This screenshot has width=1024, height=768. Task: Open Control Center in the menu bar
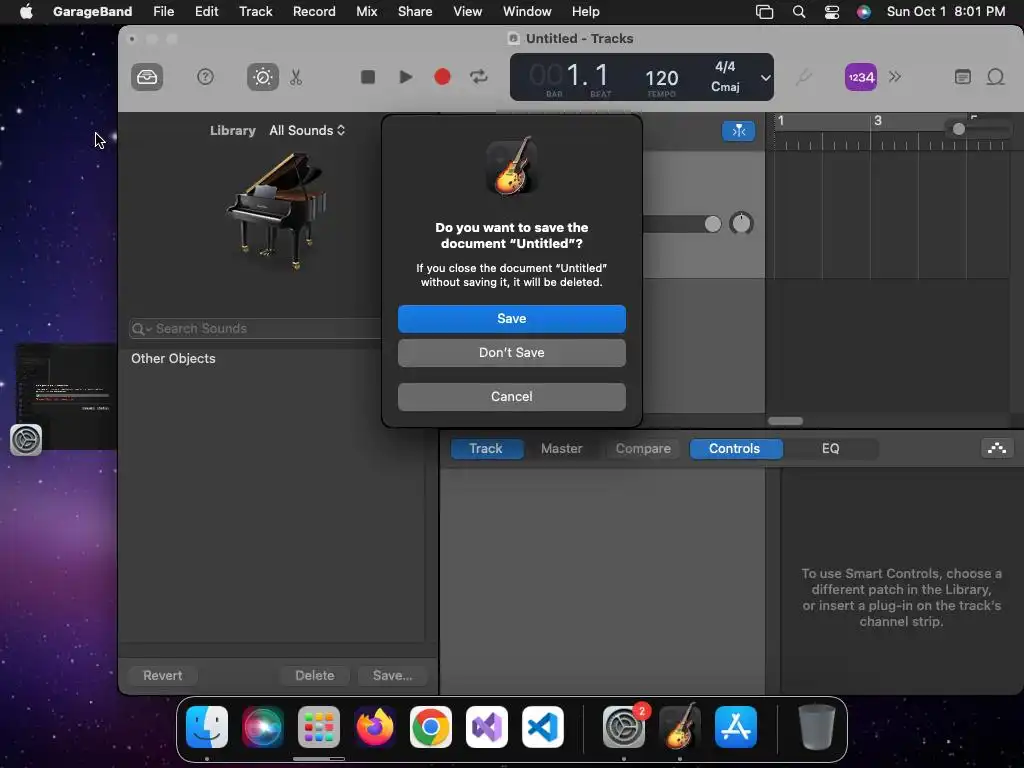[x=831, y=12]
